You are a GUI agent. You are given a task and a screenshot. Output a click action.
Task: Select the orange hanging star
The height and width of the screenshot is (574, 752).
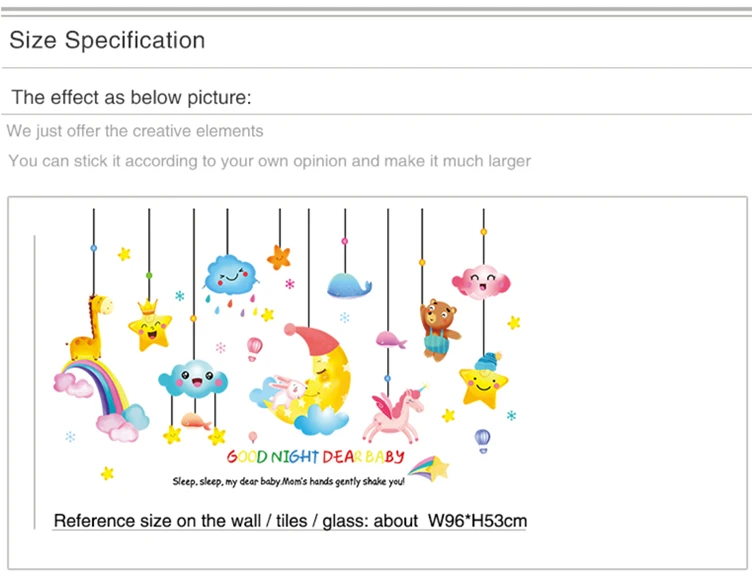click(x=279, y=258)
